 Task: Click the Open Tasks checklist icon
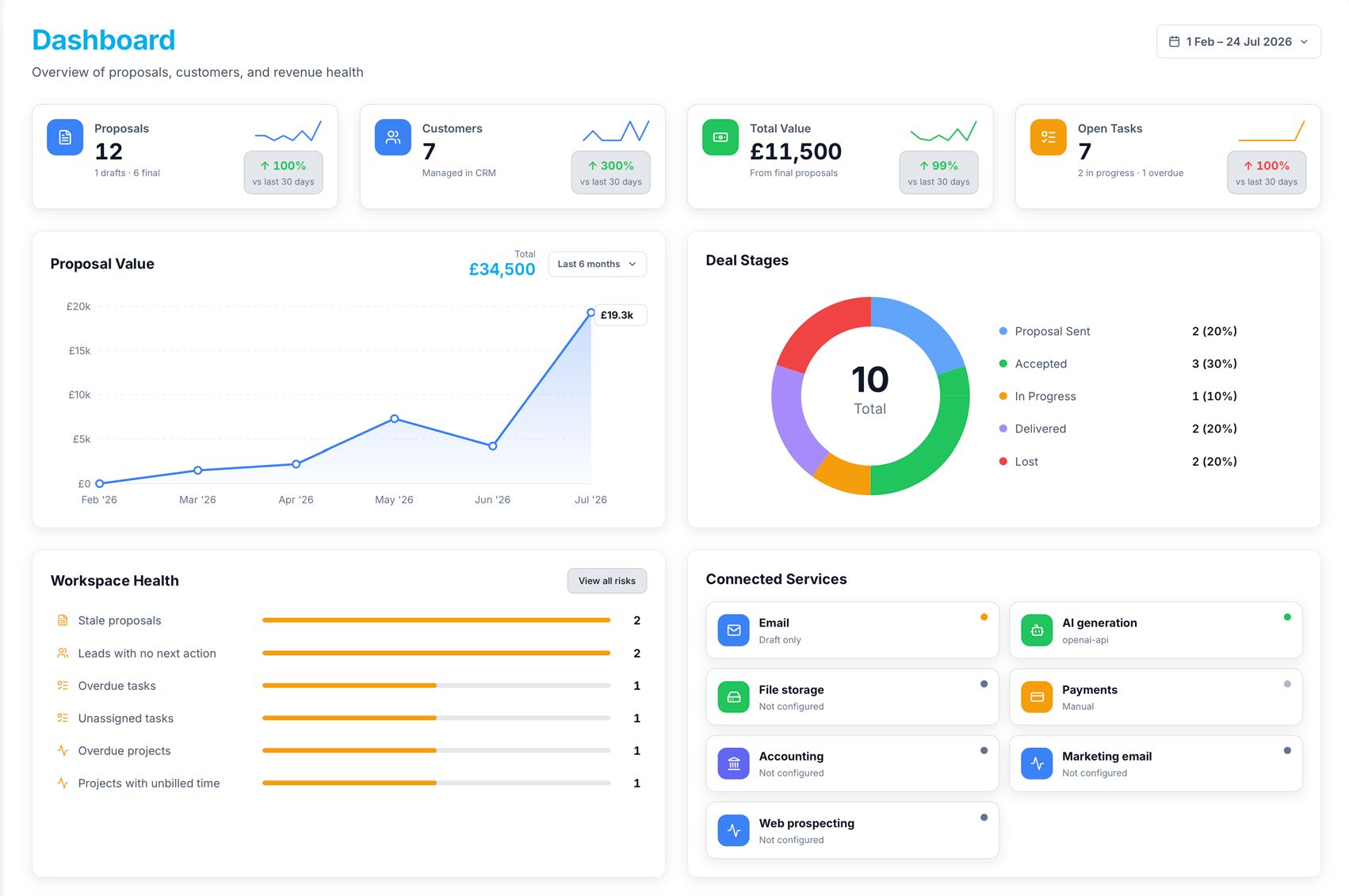(x=1048, y=137)
